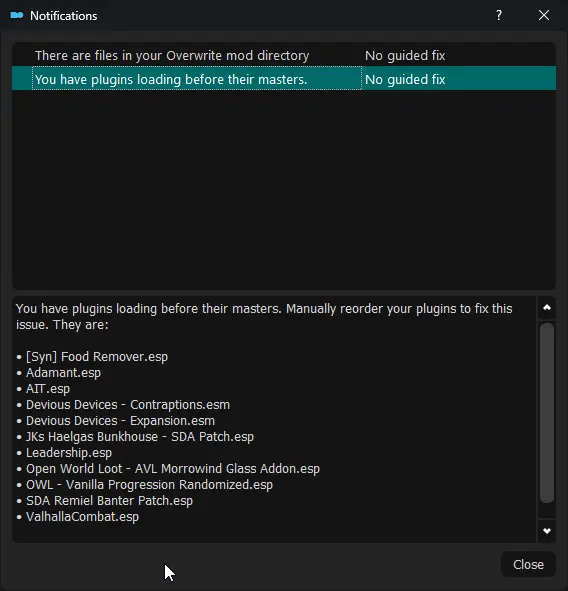
Task: Click the Adamant.esp list entry
Action: click(63, 373)
